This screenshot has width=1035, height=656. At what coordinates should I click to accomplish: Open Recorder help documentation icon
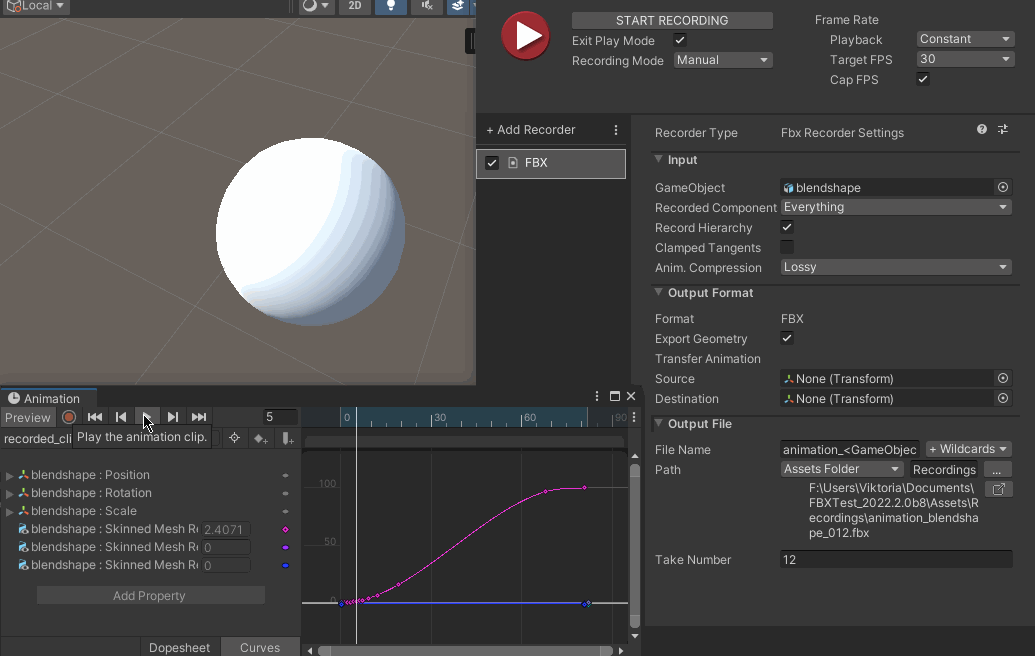coord(982,130)
